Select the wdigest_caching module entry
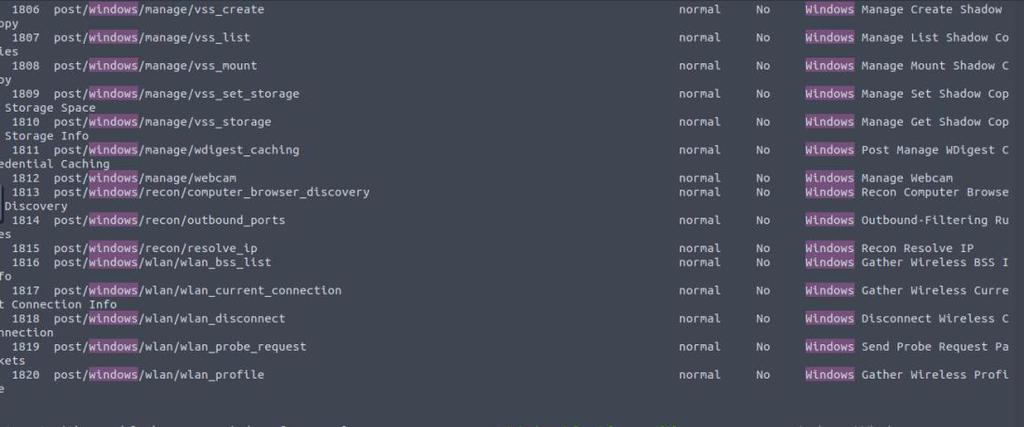Screen dimensions: 1024x427 tap(176, 150)
